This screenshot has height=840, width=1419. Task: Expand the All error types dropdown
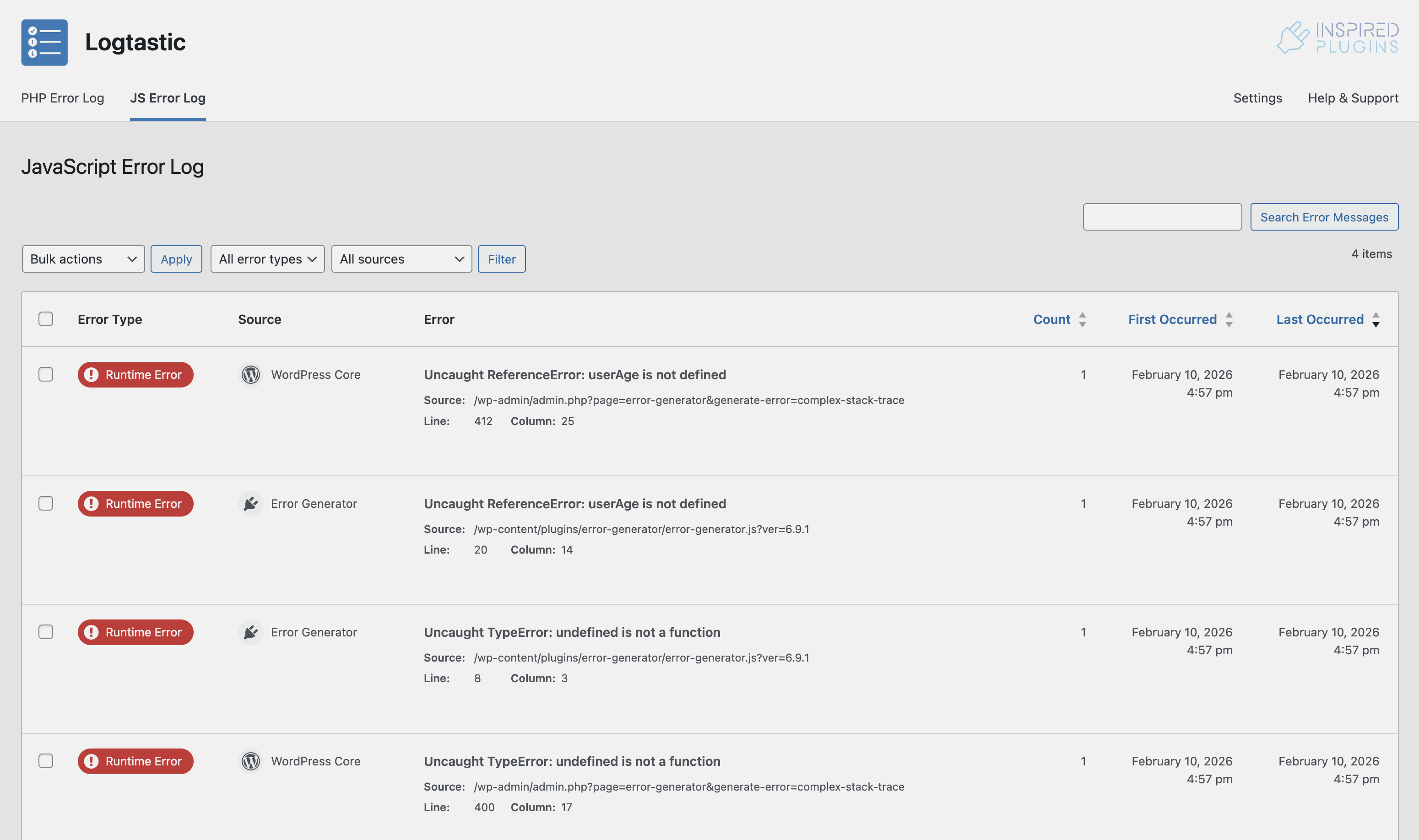pyautogui.click(x=267, y=259)
